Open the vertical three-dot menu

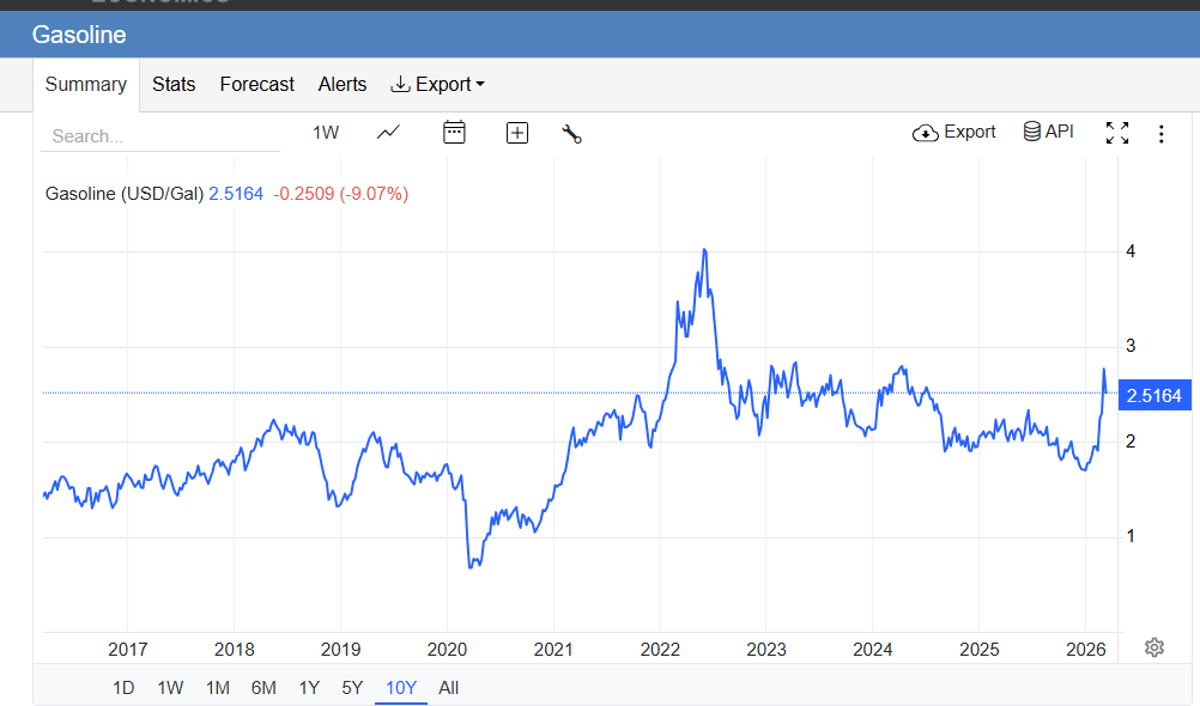point(1161,131)
